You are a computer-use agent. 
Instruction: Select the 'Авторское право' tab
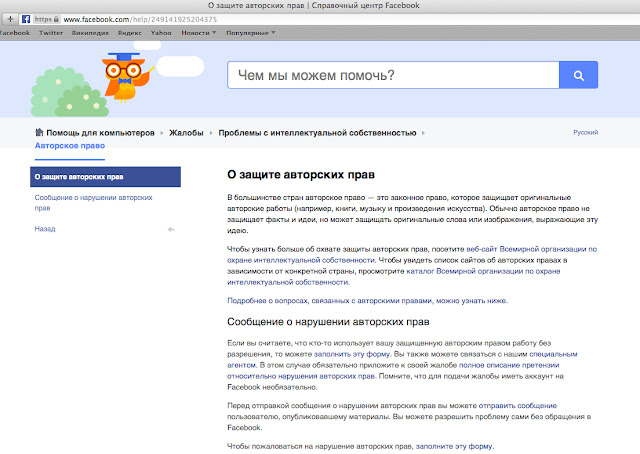pos(70,146)
